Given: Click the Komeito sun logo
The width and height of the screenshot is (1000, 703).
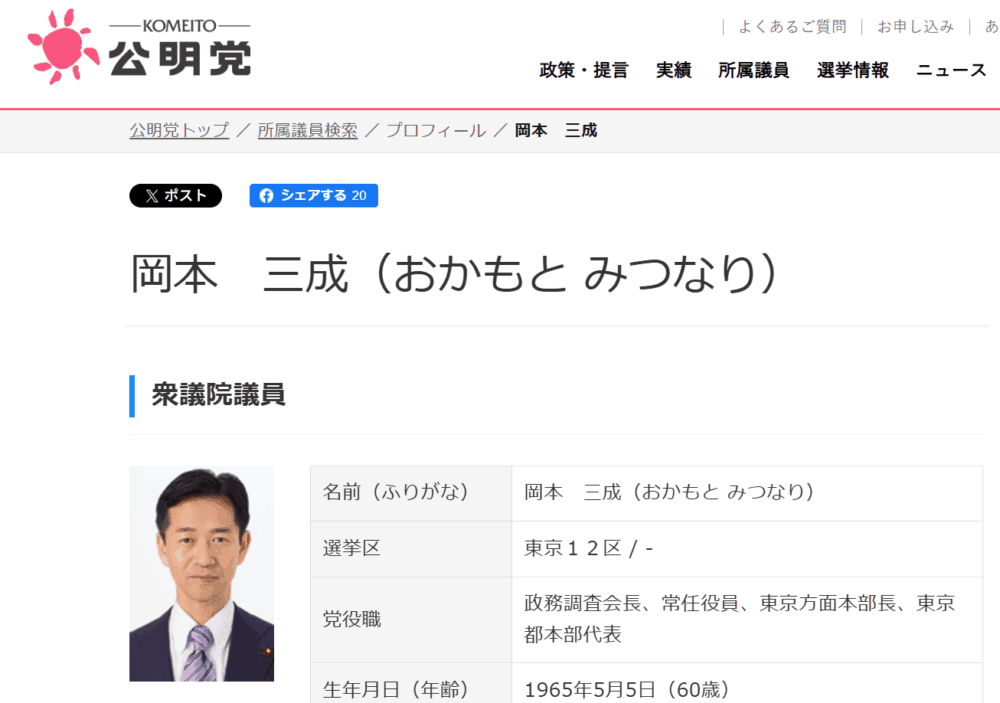Looking at the screenshot, I should tap(64, 46).
